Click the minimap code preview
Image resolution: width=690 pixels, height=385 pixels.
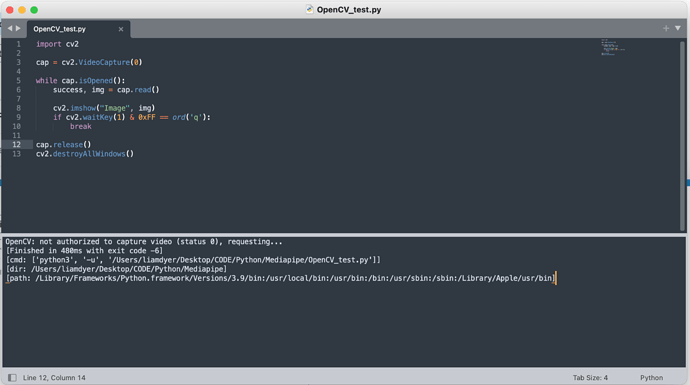[613, 48]
